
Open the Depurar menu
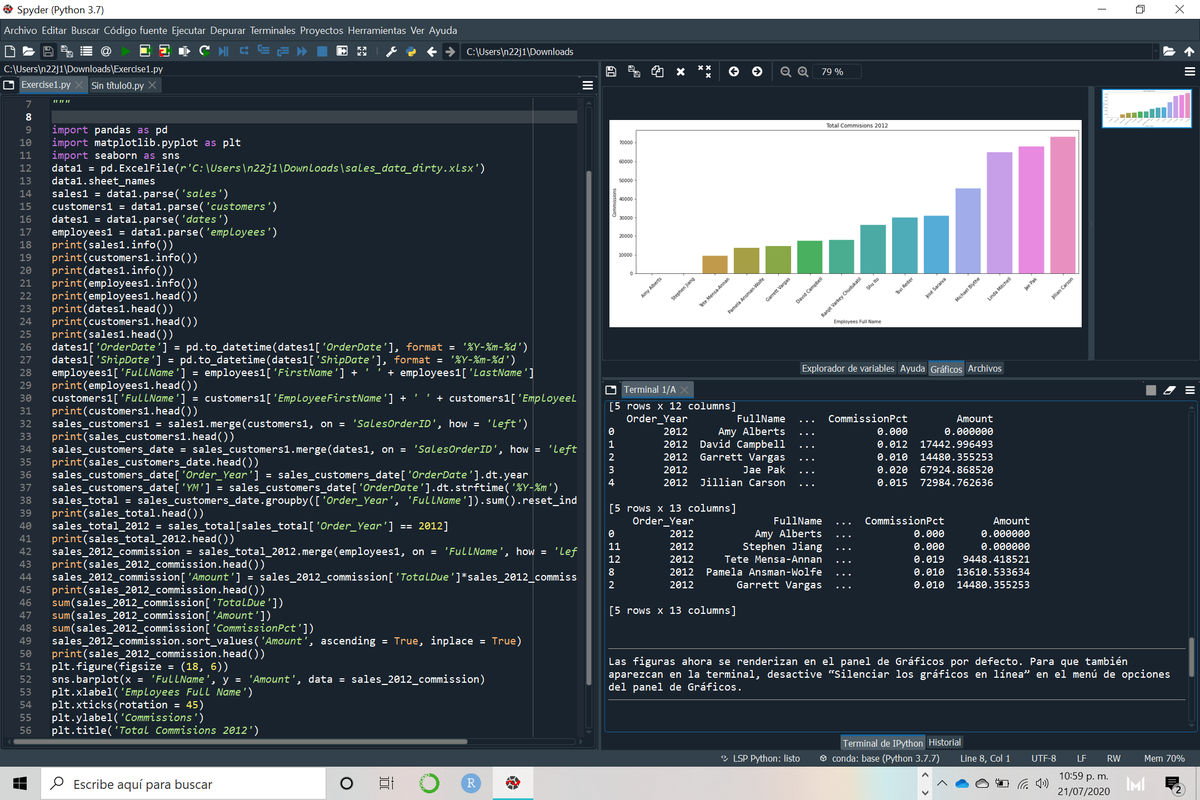pyautogui.click(x=228, y=31)
